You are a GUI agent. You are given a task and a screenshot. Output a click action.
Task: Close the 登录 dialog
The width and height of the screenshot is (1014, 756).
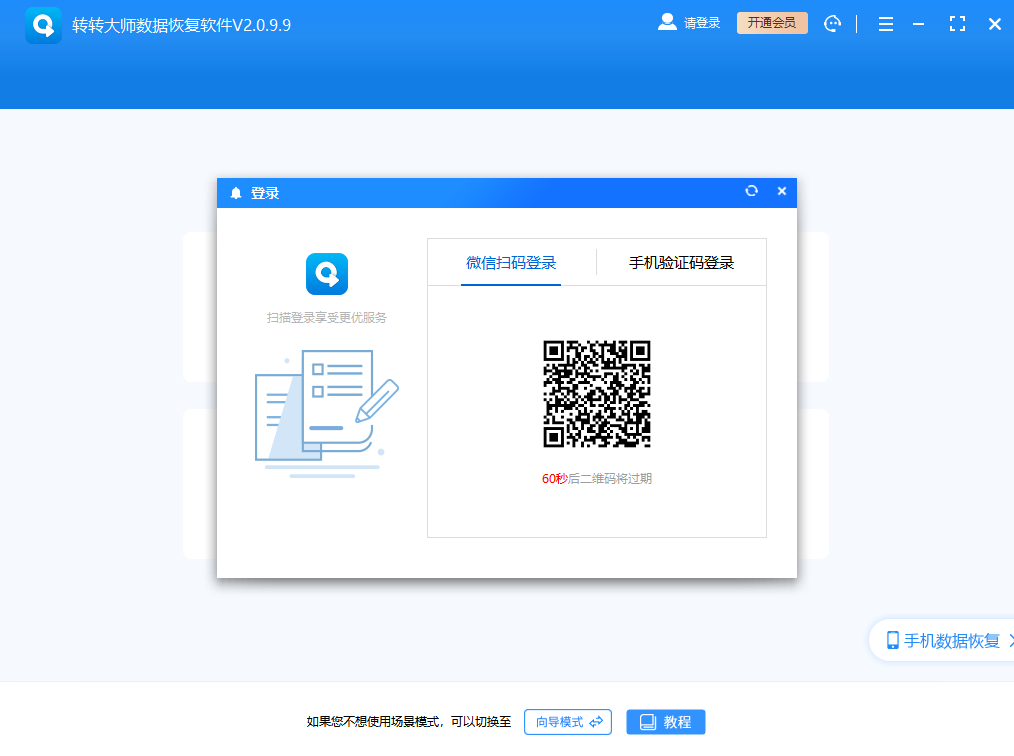782,191
